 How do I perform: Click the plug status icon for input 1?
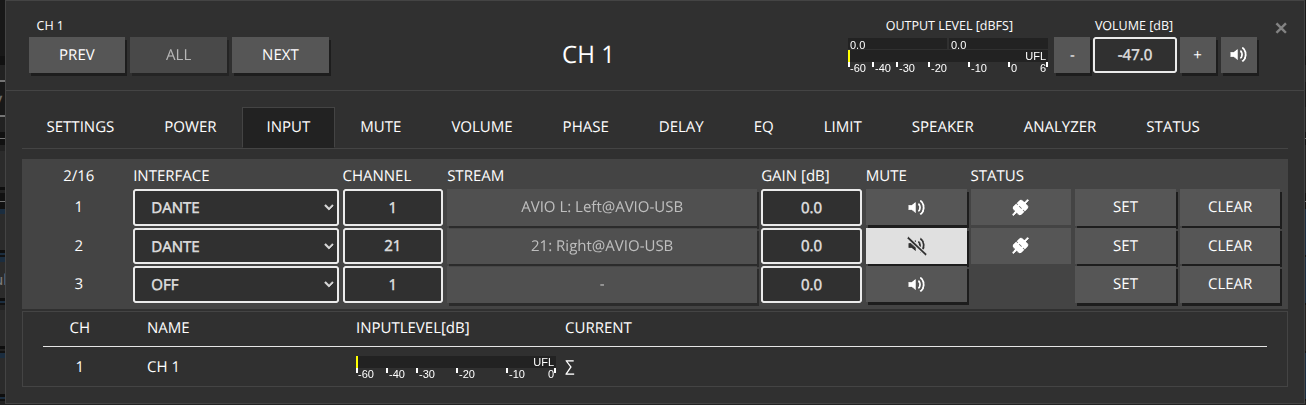tap(1020, 208)
